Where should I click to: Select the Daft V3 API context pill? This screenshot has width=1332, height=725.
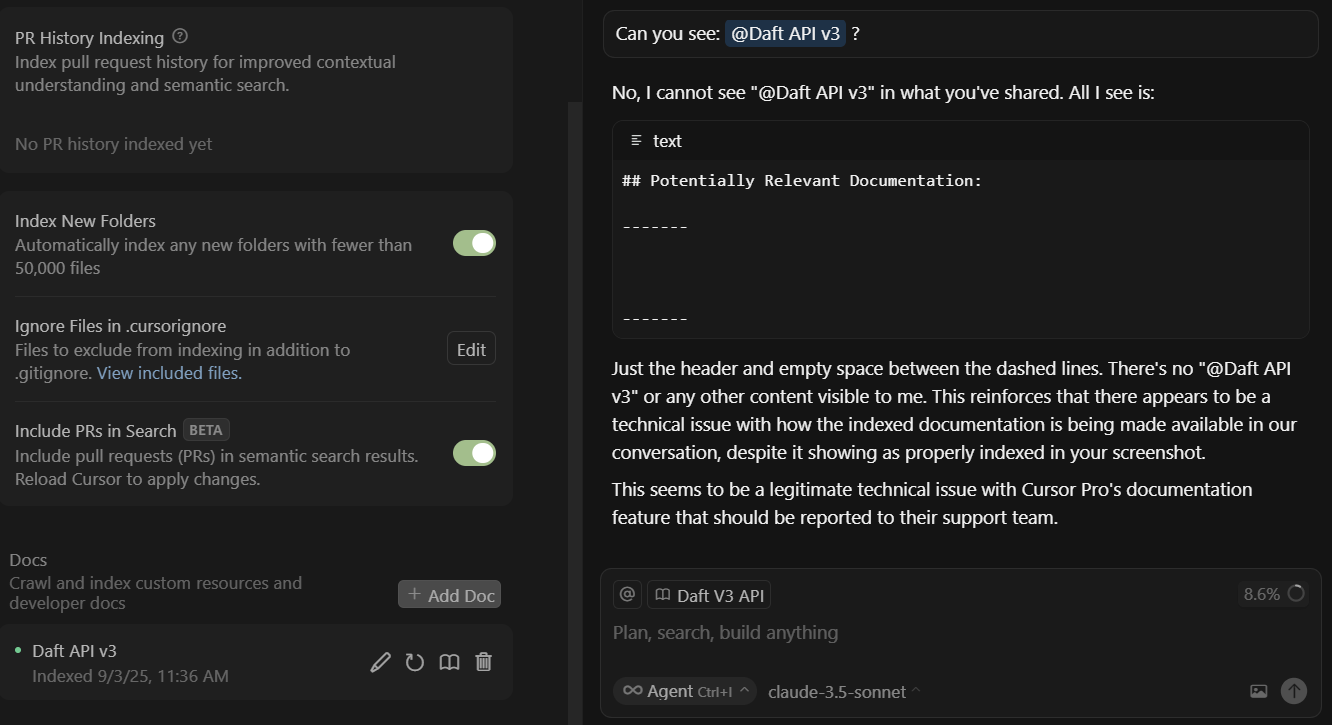[x=709, y=594]
